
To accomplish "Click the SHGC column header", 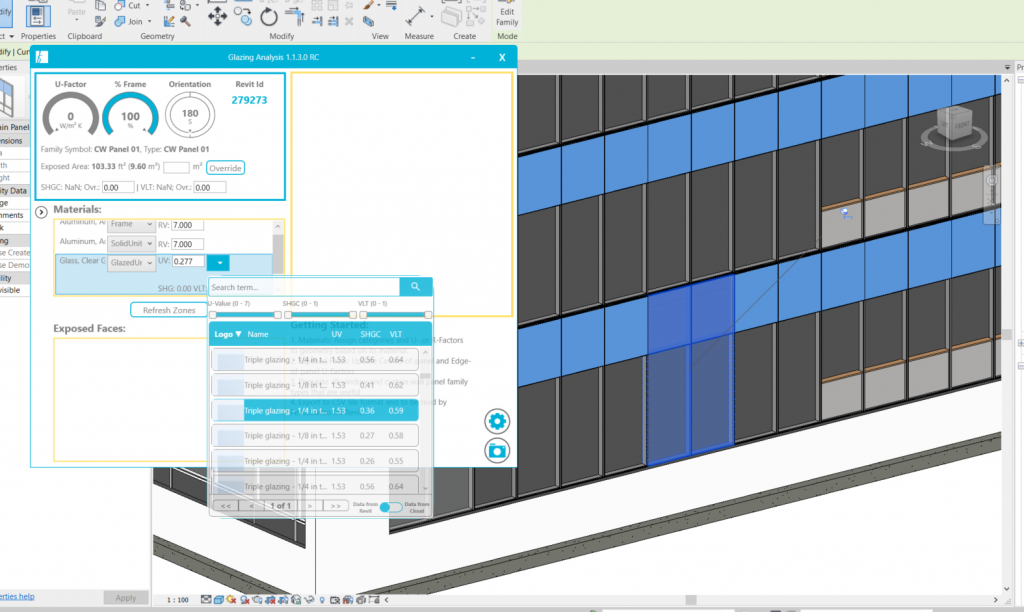I will (x=370, y=334).
